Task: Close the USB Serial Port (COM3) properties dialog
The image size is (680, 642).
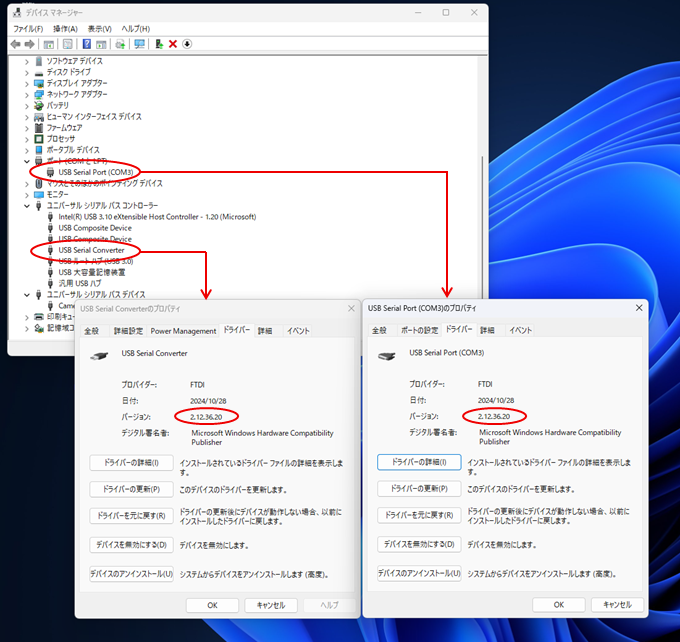Action: coord(639,308)
